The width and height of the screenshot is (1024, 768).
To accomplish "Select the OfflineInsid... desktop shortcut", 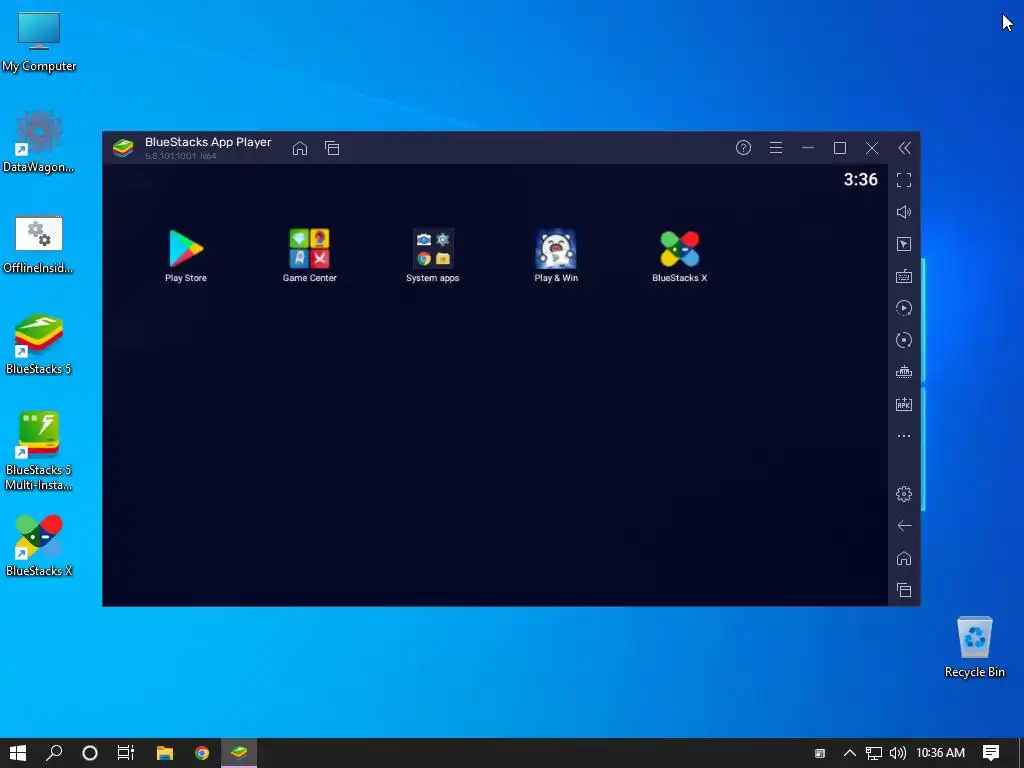I will pyautogui.click(x=39, y=244).
